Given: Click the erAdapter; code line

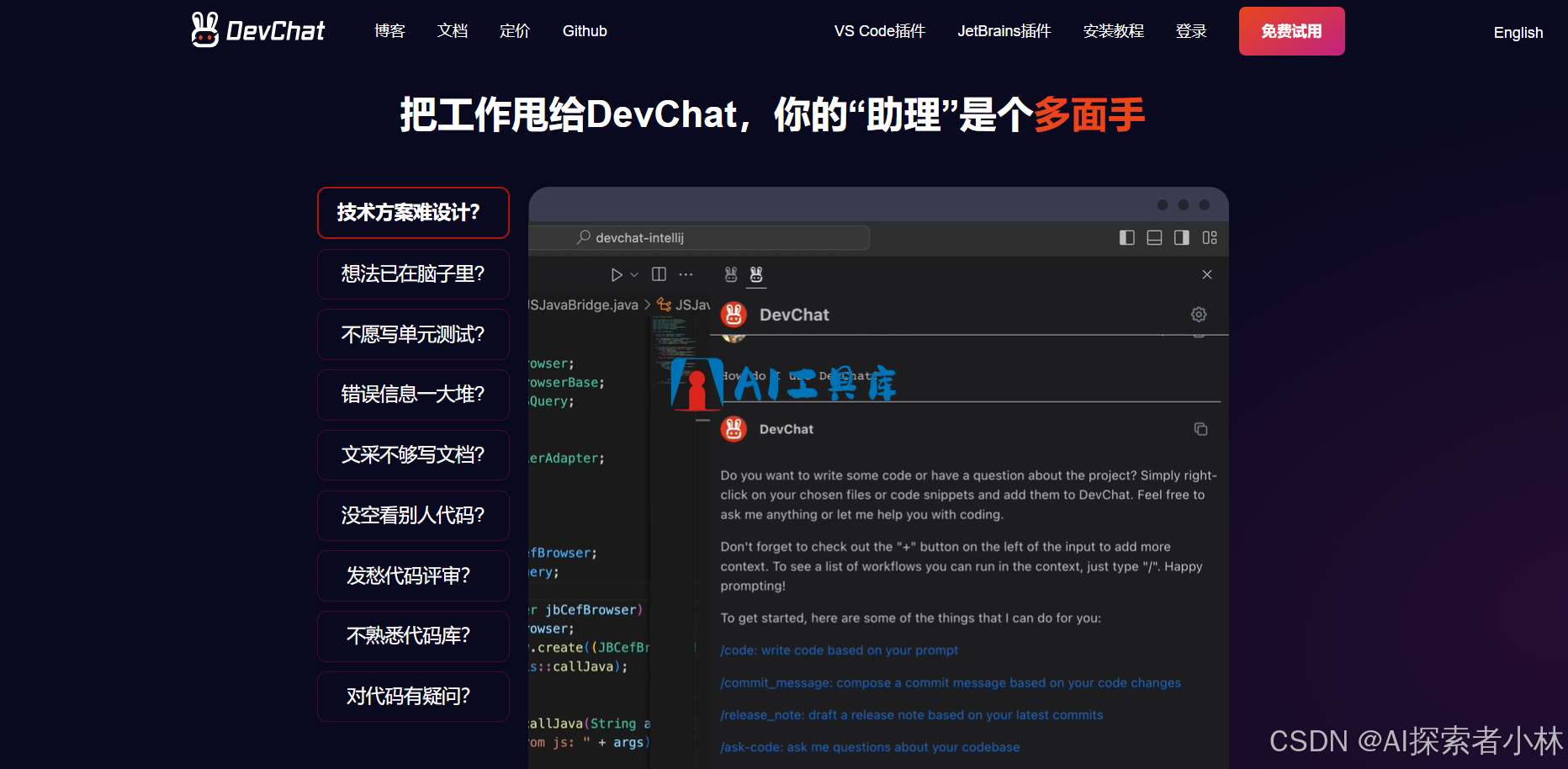Looking at the screenshot, I should click(x=567, y=459).
